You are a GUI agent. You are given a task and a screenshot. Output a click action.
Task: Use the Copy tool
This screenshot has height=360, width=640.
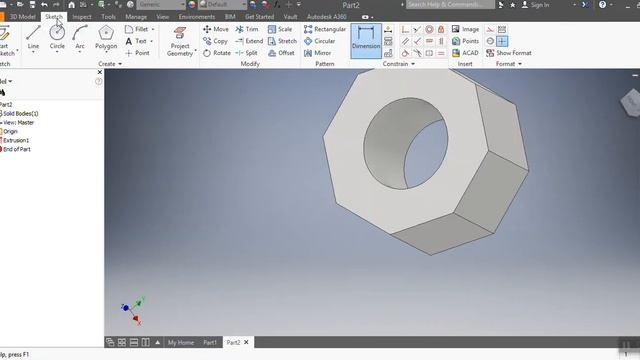tap(216, 41)
